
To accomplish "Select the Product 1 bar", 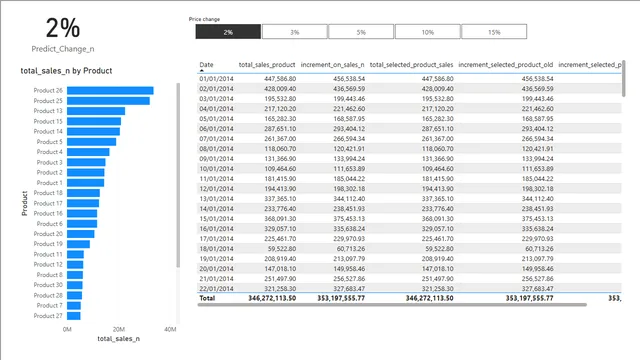I will tap(85, 183).
